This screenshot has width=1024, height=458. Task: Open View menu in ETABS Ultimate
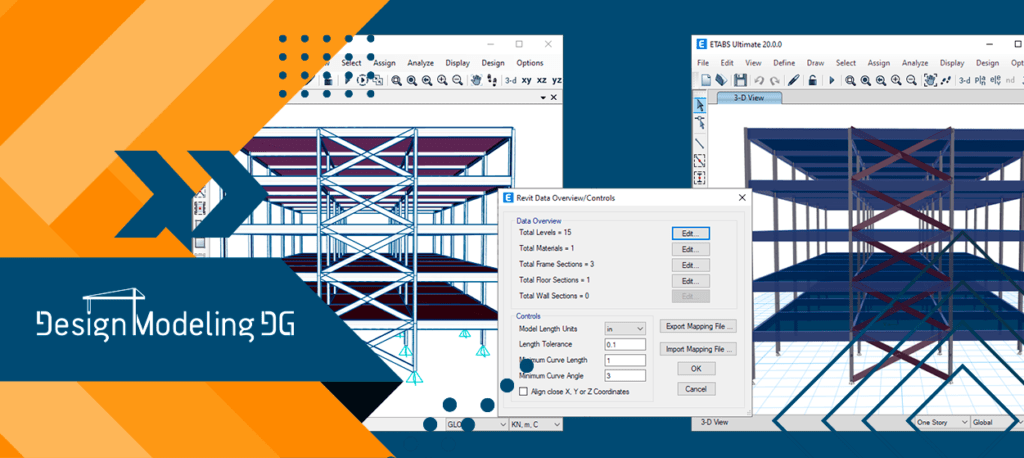point(753,63)
